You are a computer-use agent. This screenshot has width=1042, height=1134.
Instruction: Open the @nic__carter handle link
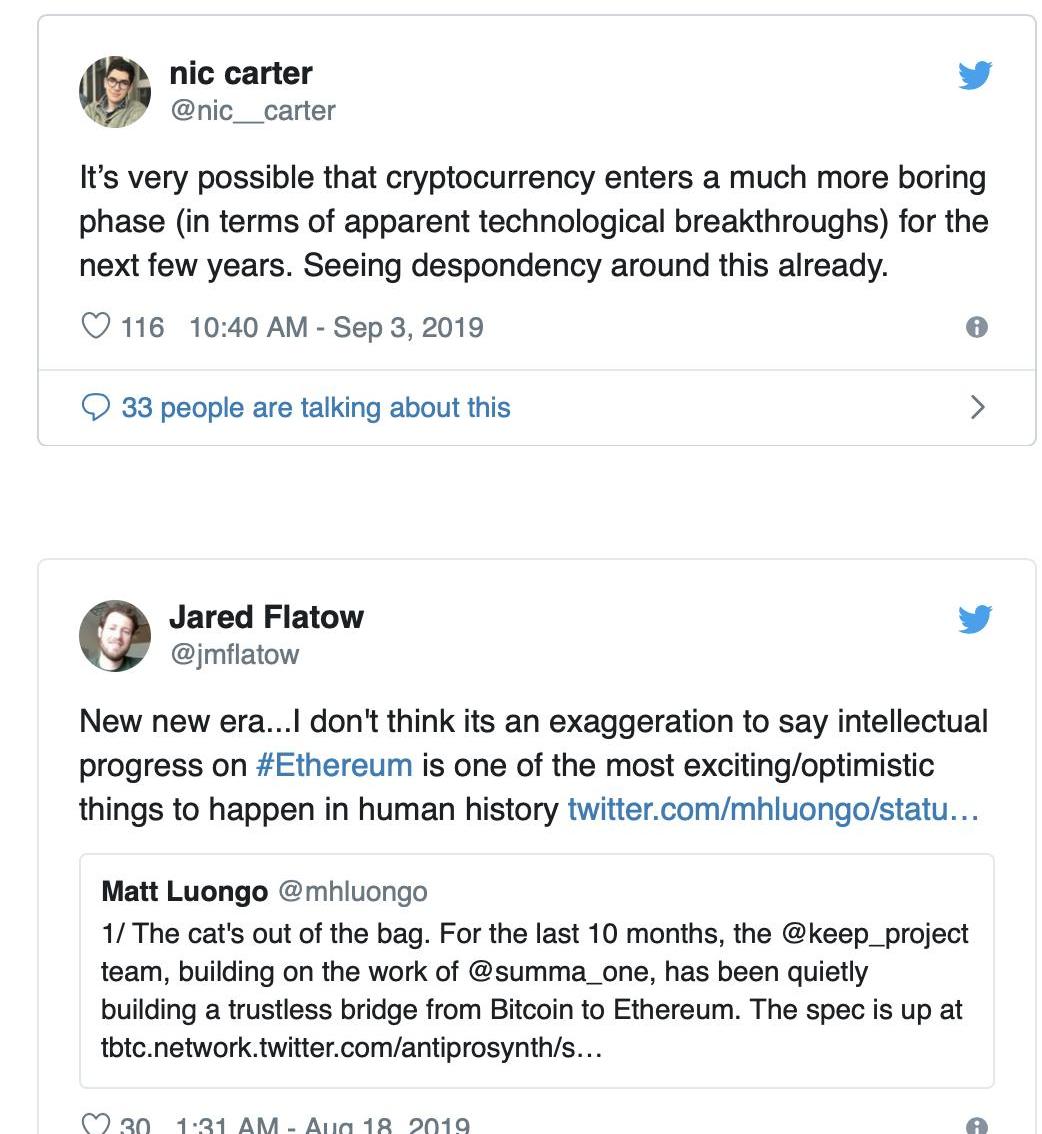click(x=253, y=110)
